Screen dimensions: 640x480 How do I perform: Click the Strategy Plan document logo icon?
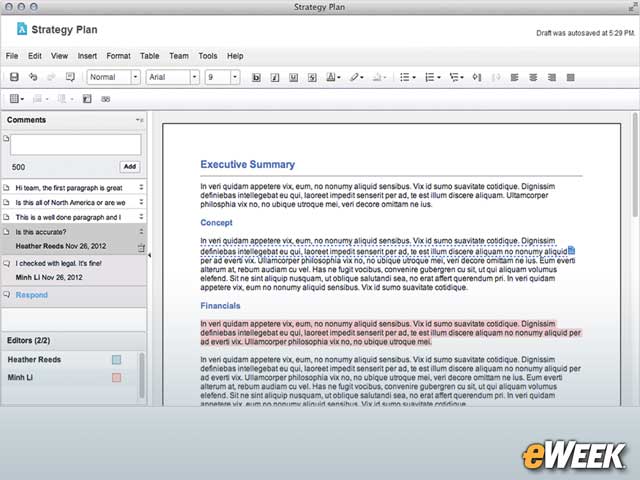coord(22,29)
